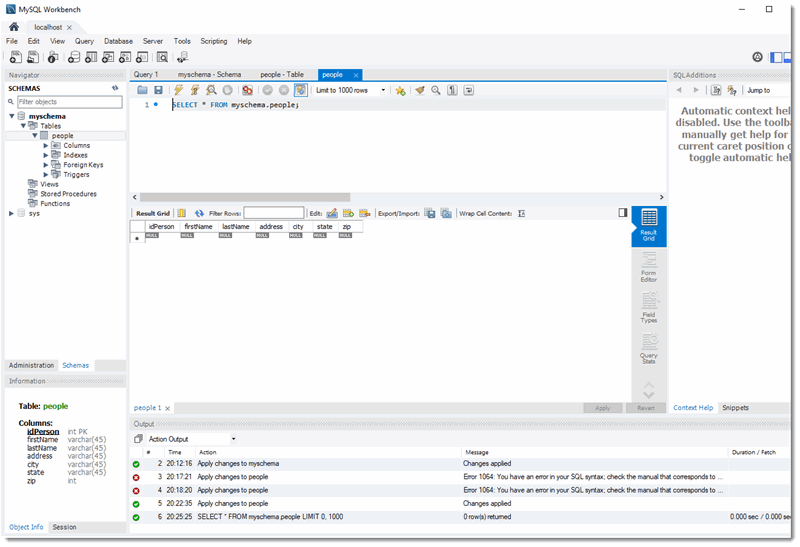The width and height of the screenshot is (800, 547).
Task: Open Form Editor view
Action: [648, 267]
